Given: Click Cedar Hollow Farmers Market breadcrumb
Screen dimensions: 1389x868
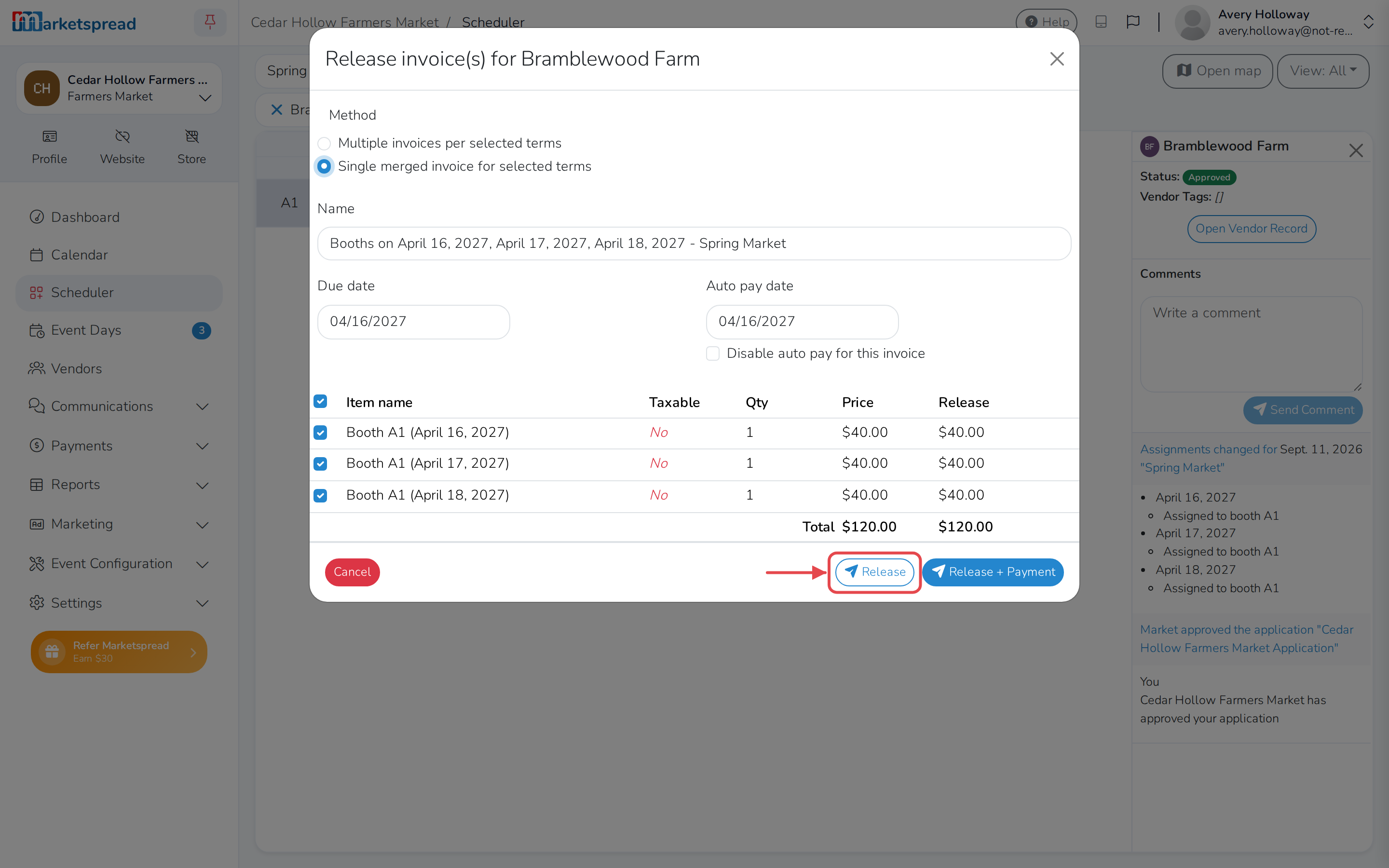Looking at the screenshot, I should click(x=344, y=22).
